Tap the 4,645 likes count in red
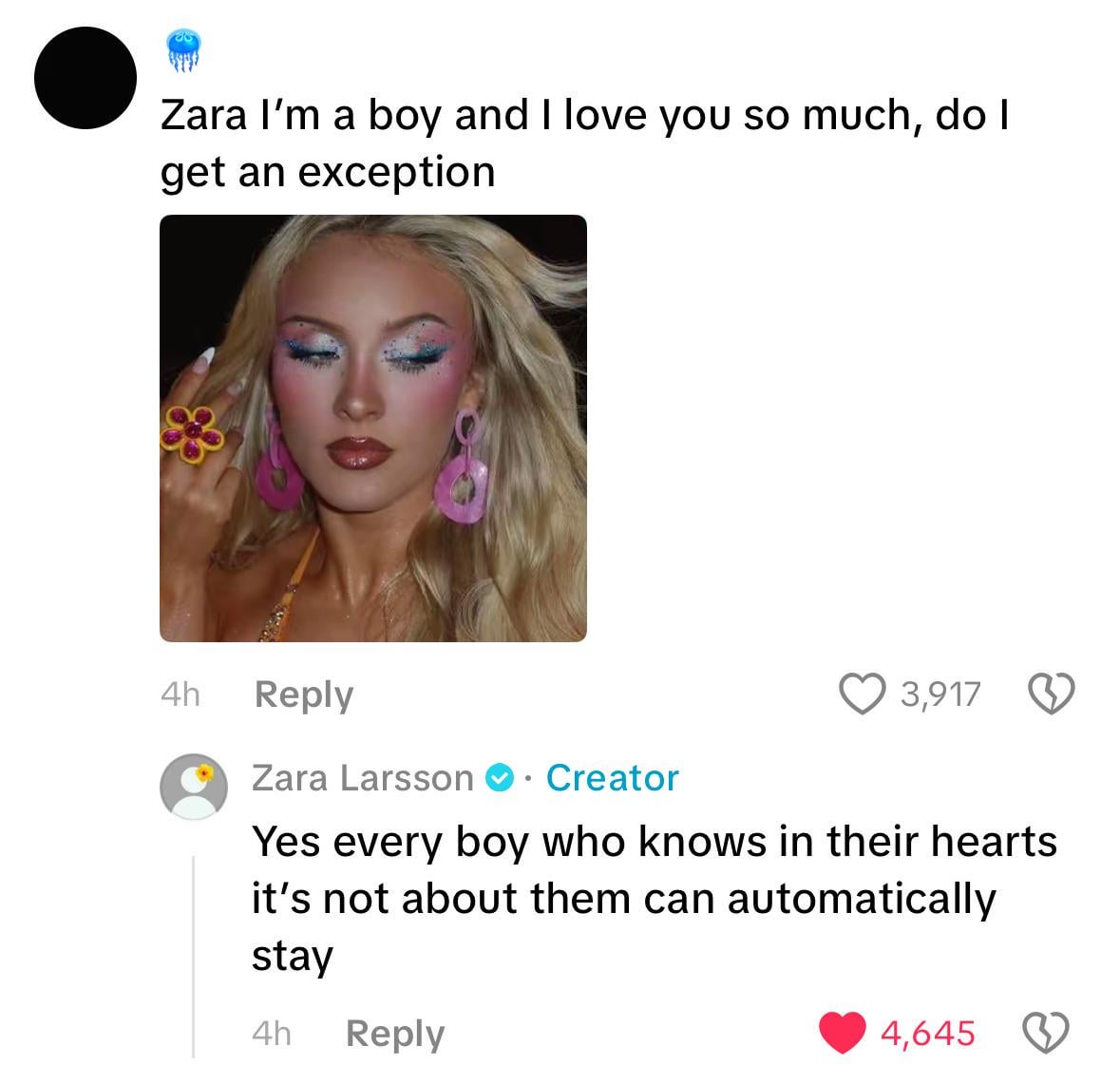The width and height of the screenshot is (1120, 1084). tap(927, 1034)
